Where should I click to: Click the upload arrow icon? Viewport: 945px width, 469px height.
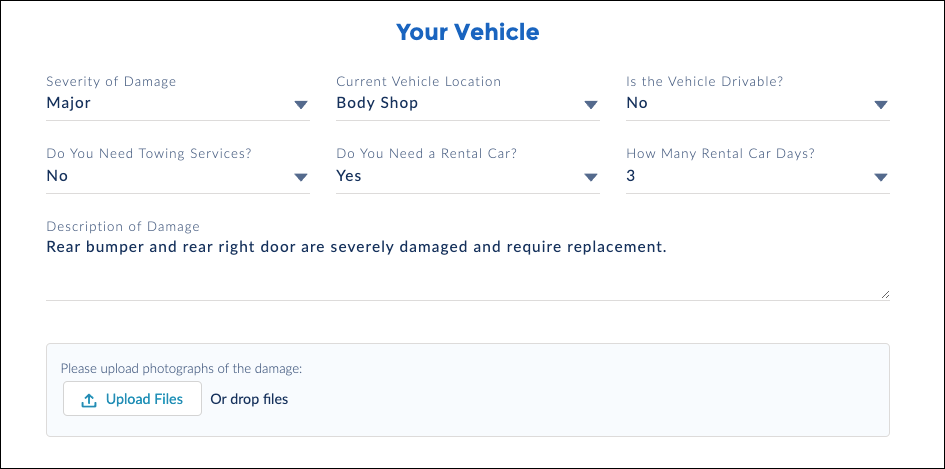pos(89,400)
